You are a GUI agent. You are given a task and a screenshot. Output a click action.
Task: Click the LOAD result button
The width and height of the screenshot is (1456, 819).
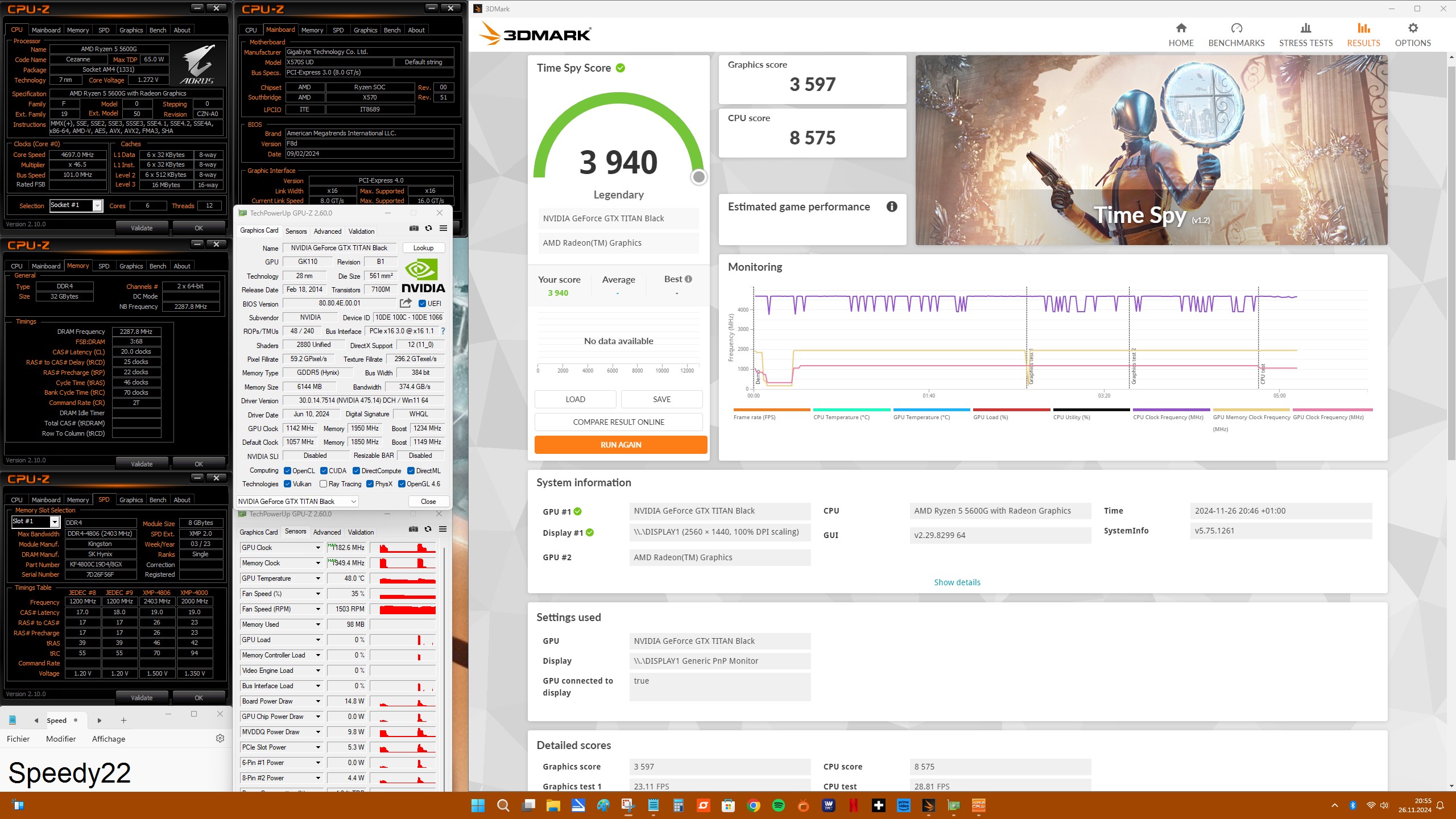click(575, 399)
